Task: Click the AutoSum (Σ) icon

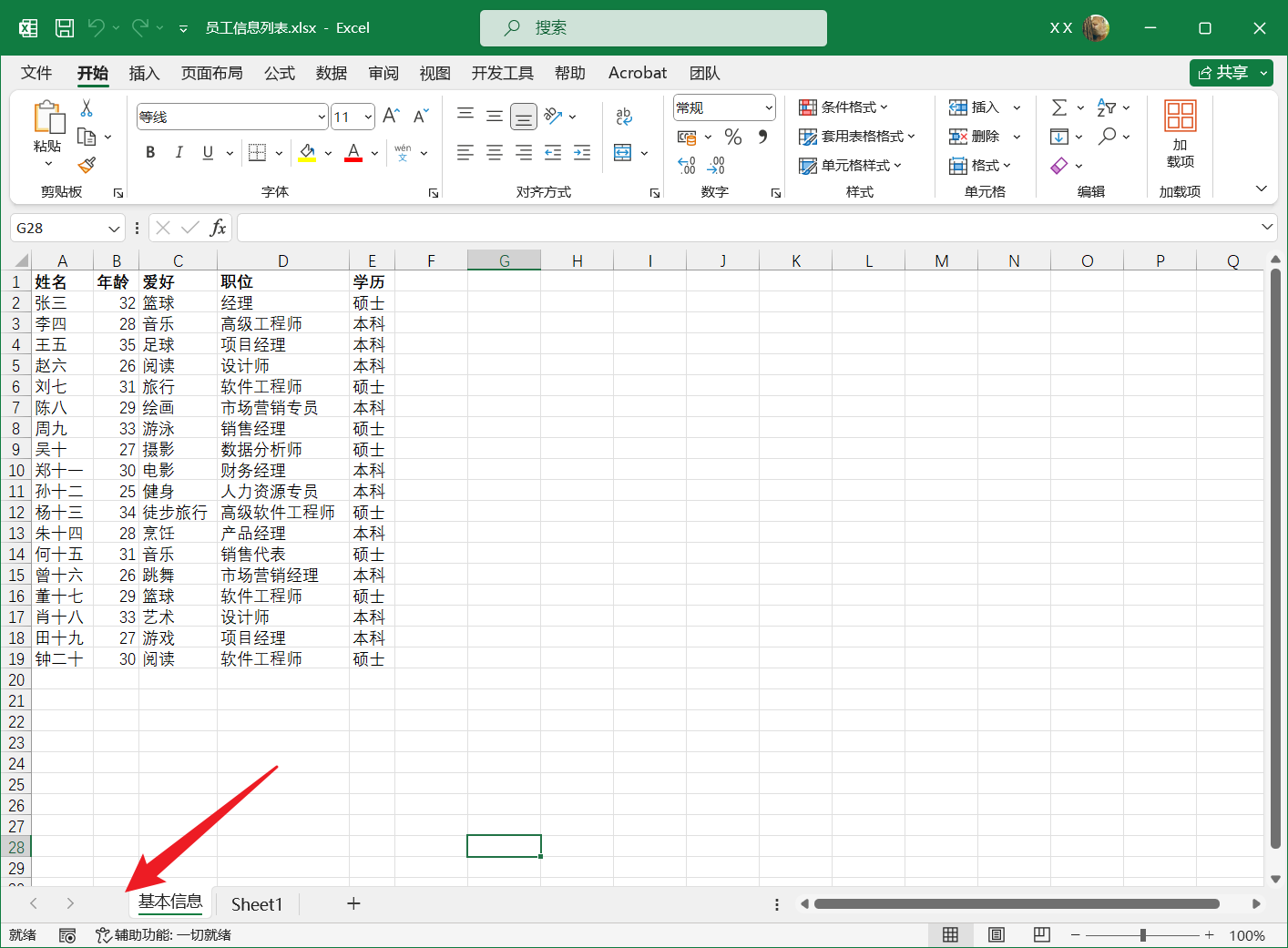Action: (1059, 107)
